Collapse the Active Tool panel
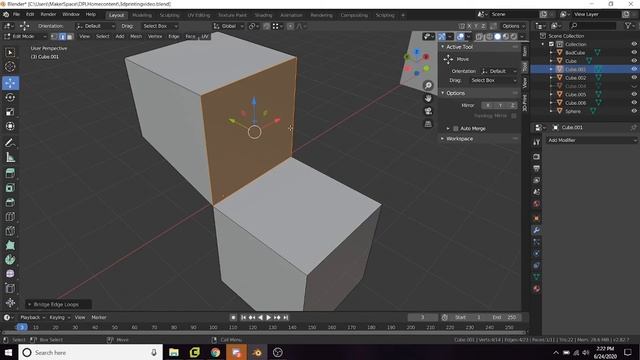This screenshot has height=360, width=640. (442, 47)
